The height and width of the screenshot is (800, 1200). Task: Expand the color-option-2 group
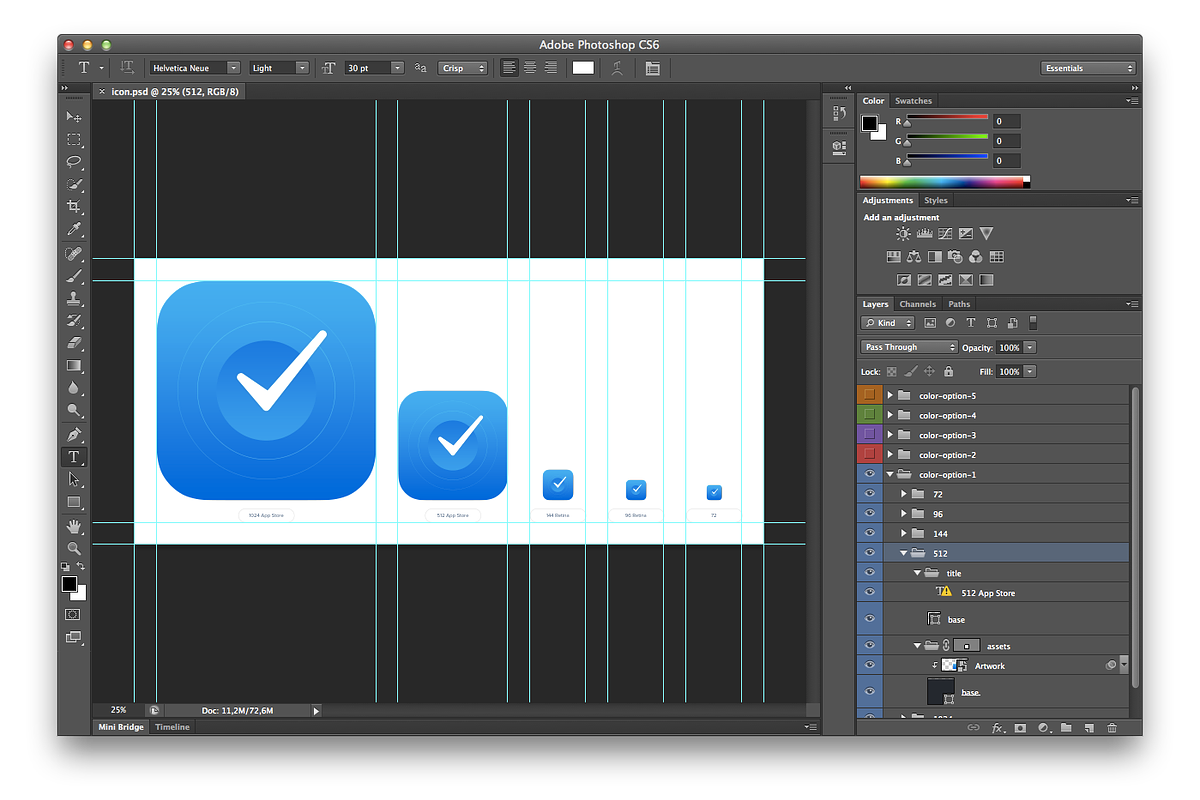[890, 455]
